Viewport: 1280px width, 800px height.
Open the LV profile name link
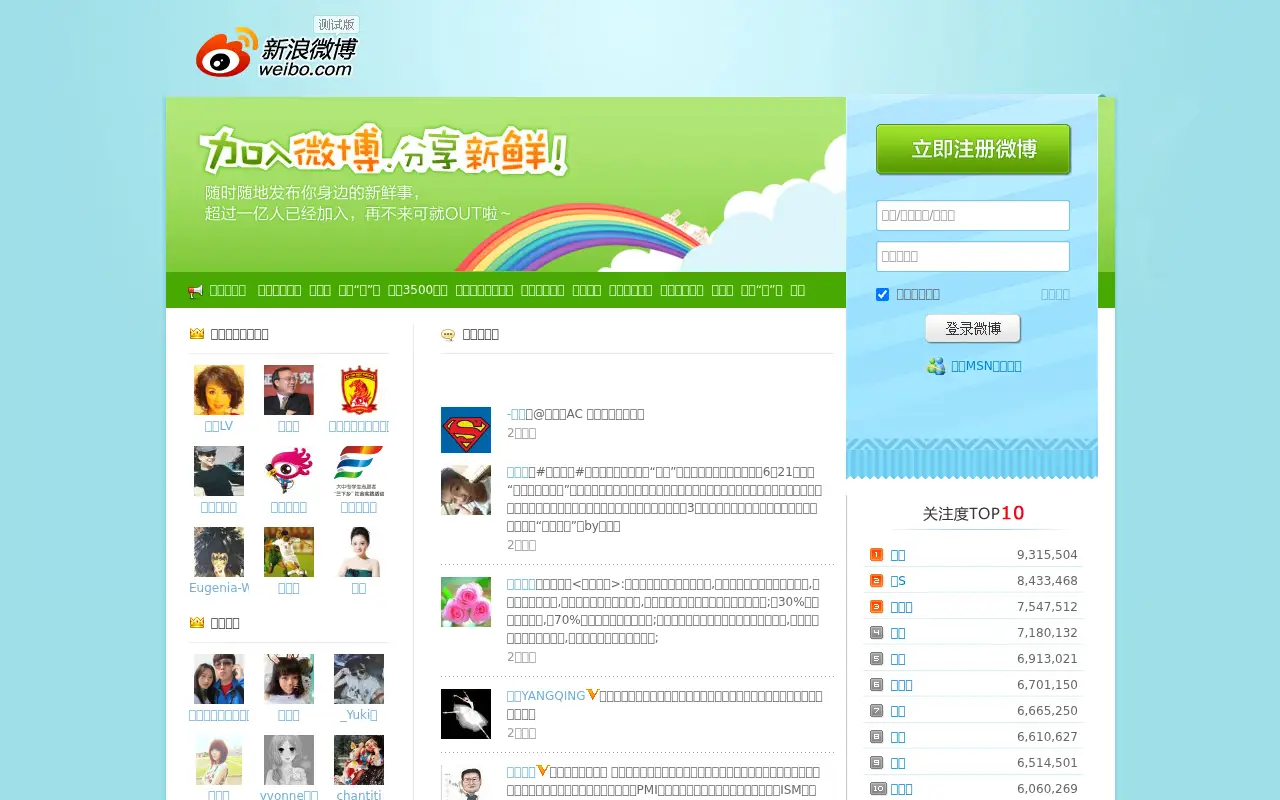tap(219, 426)
